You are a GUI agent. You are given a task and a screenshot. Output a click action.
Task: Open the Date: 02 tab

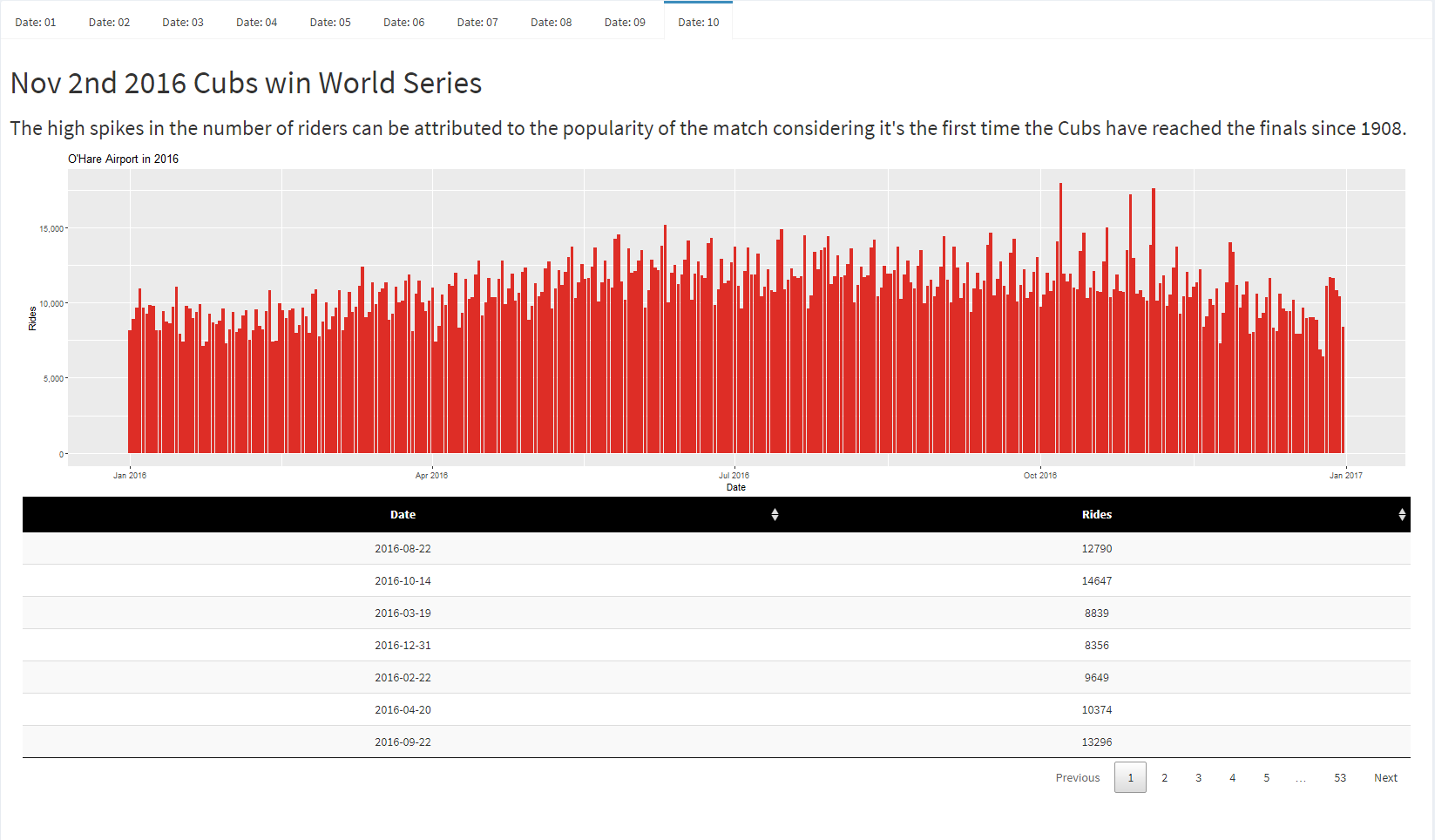click(109, 22)
